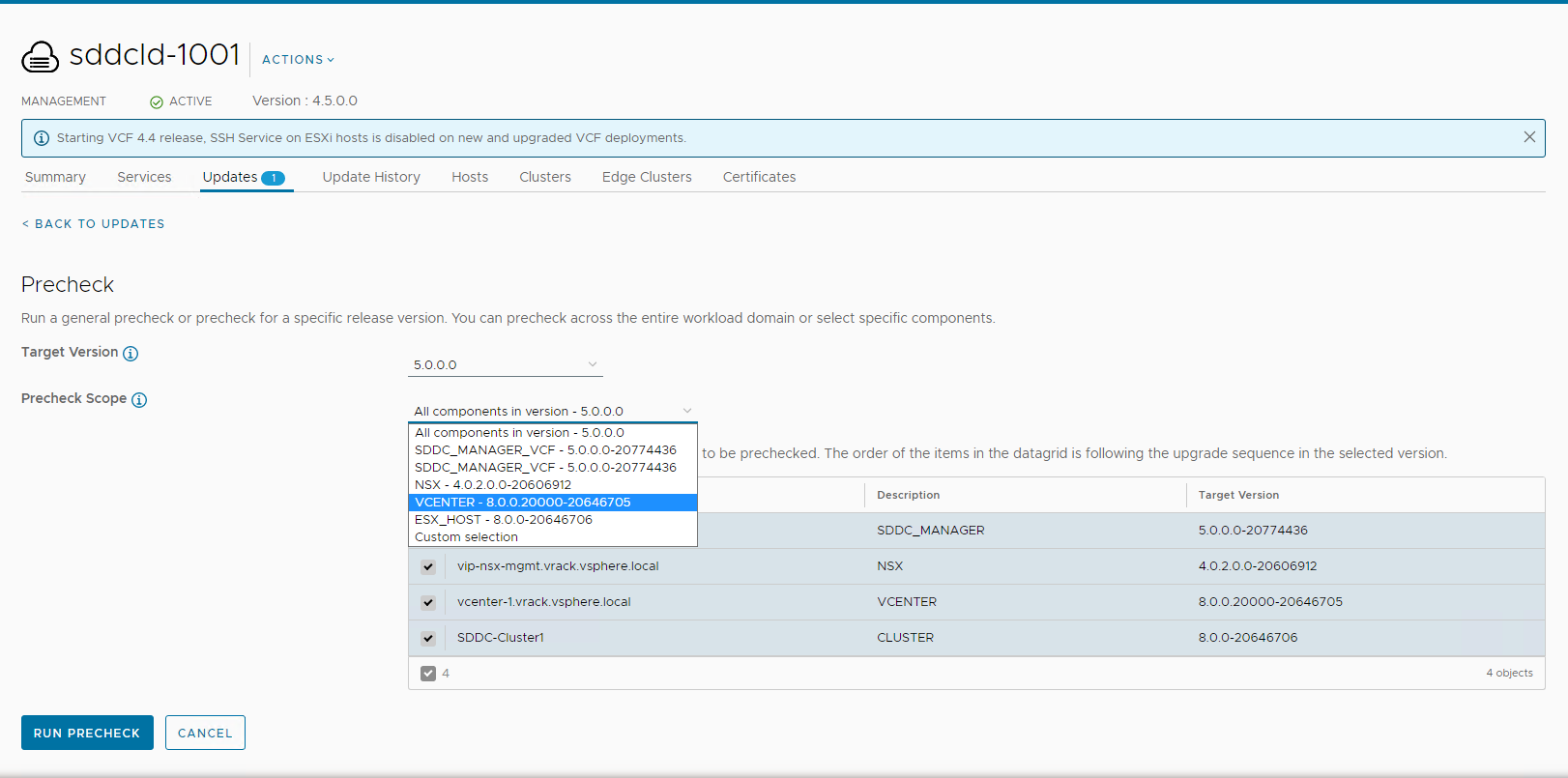The image size is (1568, 778).
Task: Click the Precheck Scope info icon
Action: click(139, 400)
